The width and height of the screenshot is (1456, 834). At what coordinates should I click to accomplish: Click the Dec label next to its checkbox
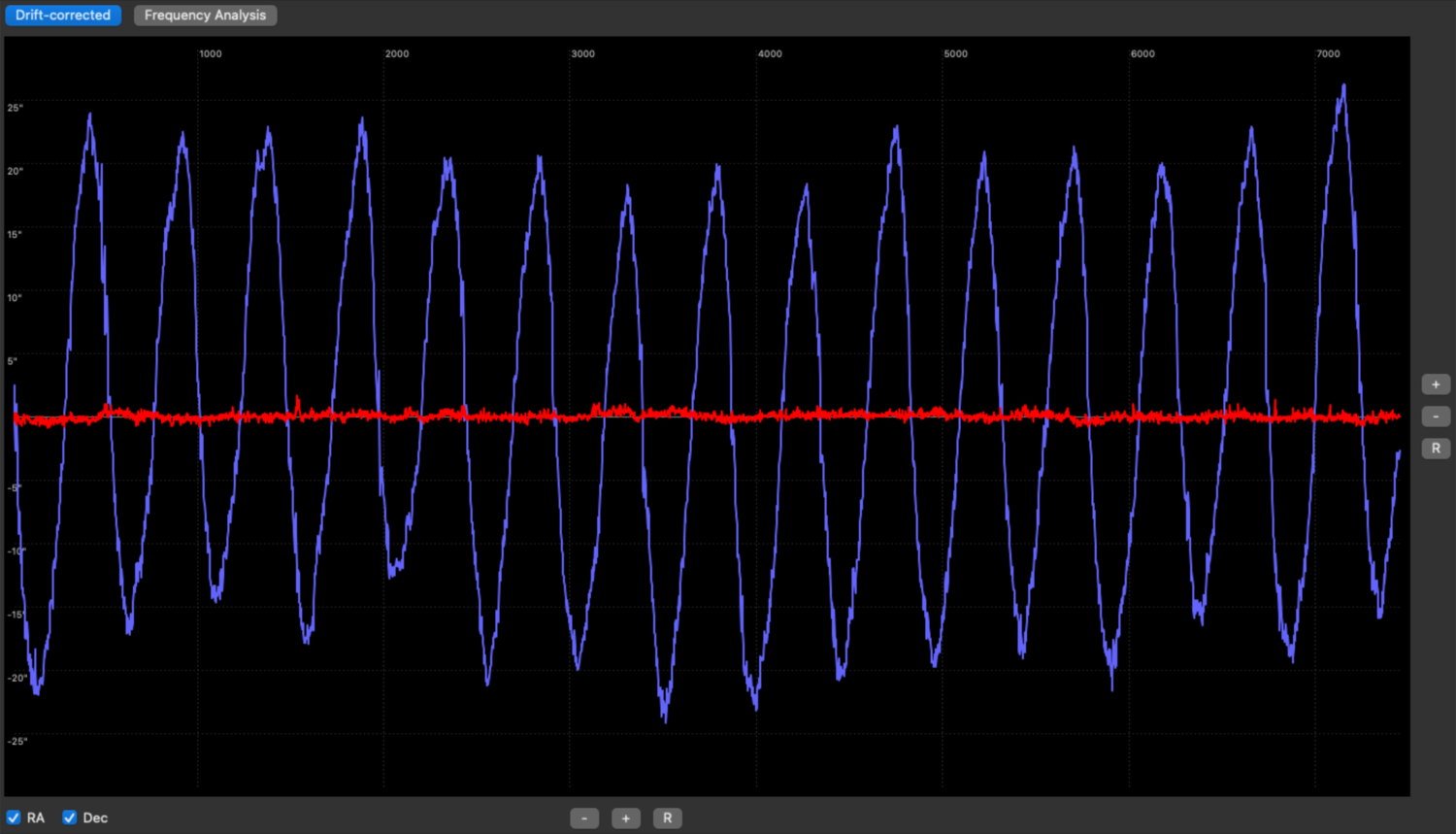[x=94, y=817]
